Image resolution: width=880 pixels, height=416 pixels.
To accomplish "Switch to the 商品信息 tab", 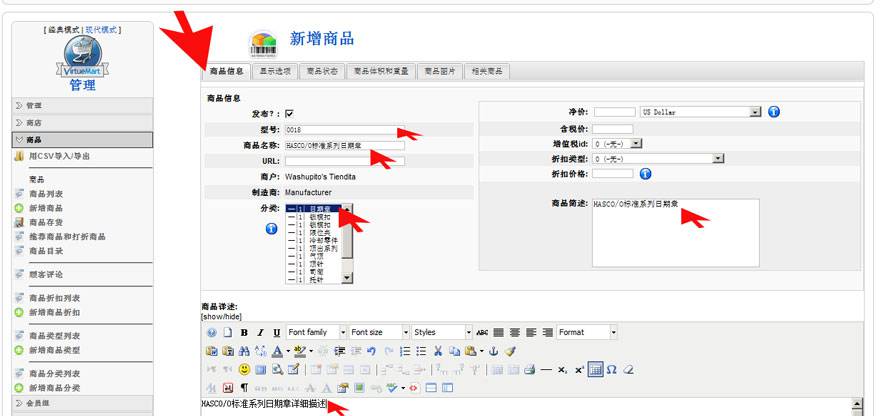I will click(x=226, y=71).
